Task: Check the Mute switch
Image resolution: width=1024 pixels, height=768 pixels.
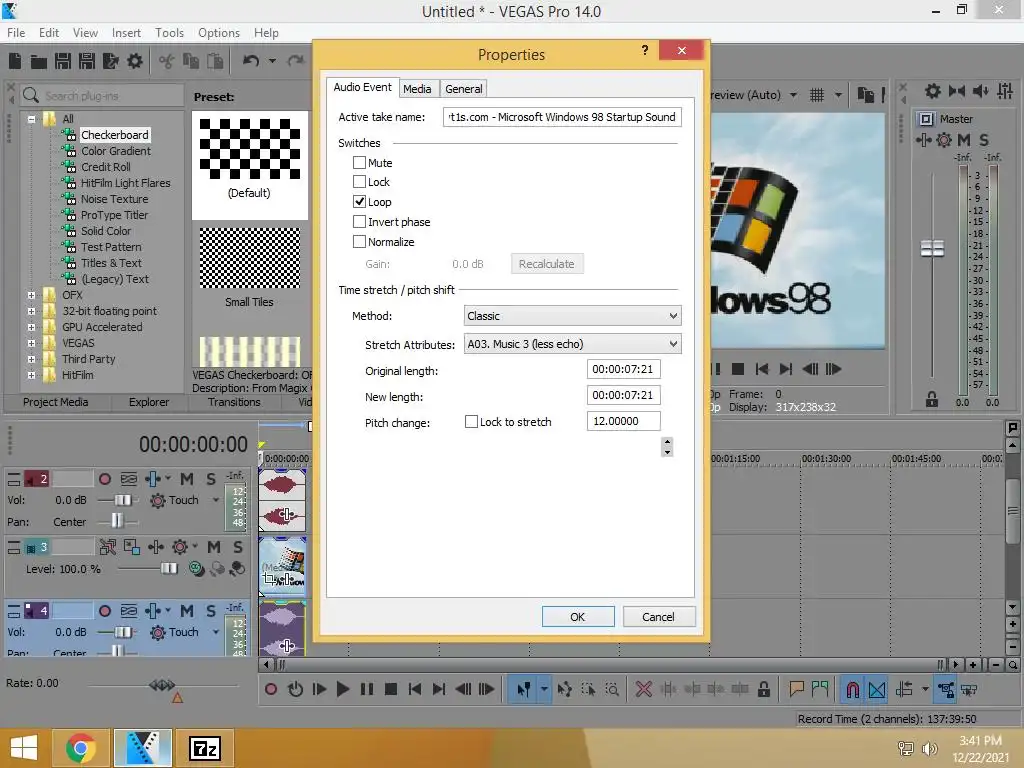Action: (359, 163)
